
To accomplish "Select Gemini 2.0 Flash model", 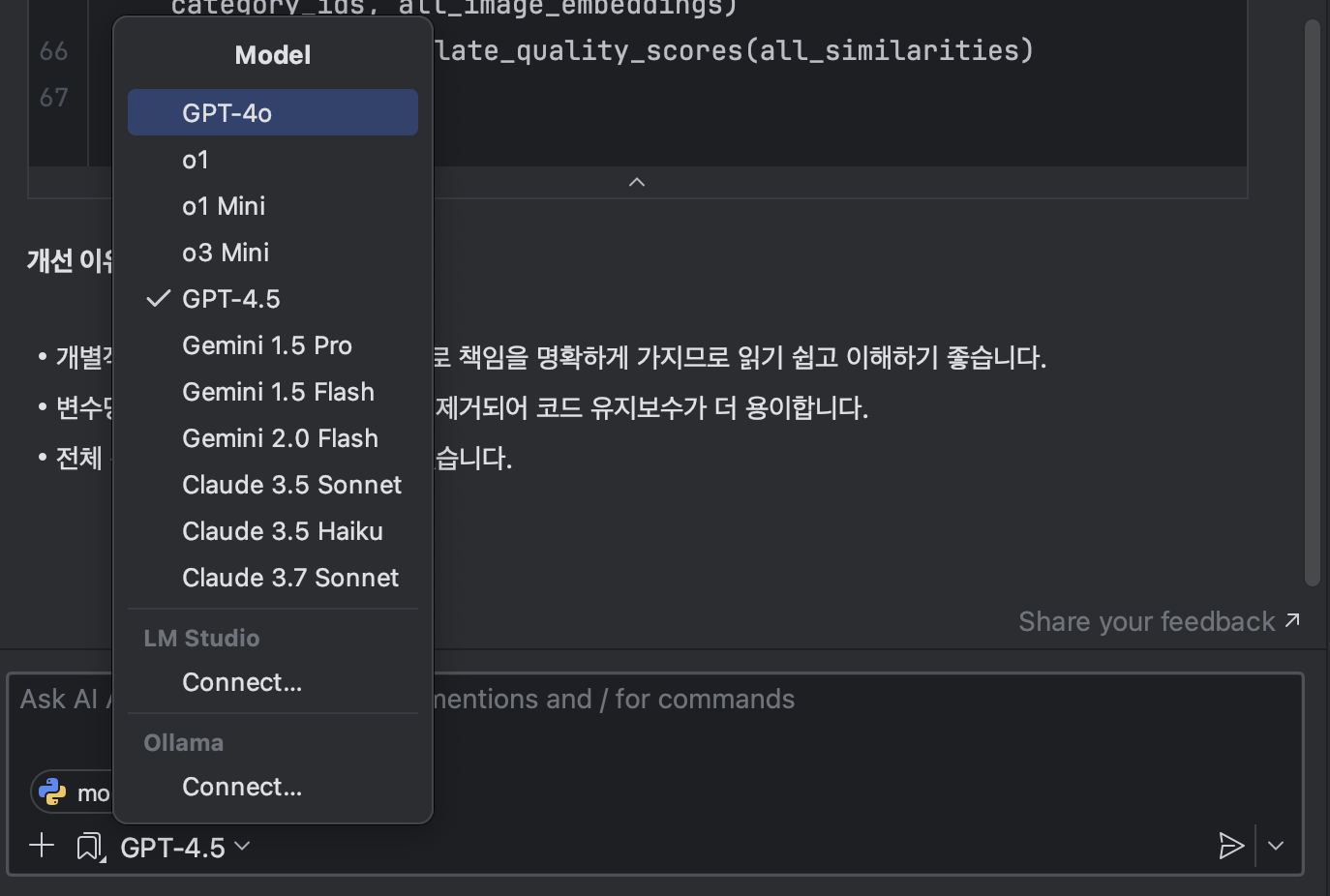I will (272, 438).
